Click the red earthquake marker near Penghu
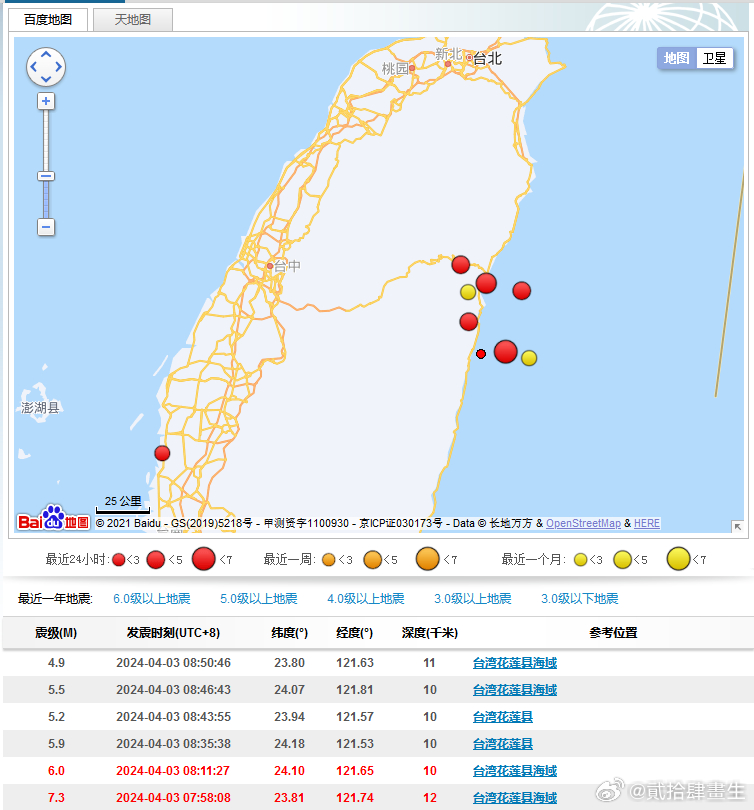This screenshot has width=754, height=810. click(162, 453)
